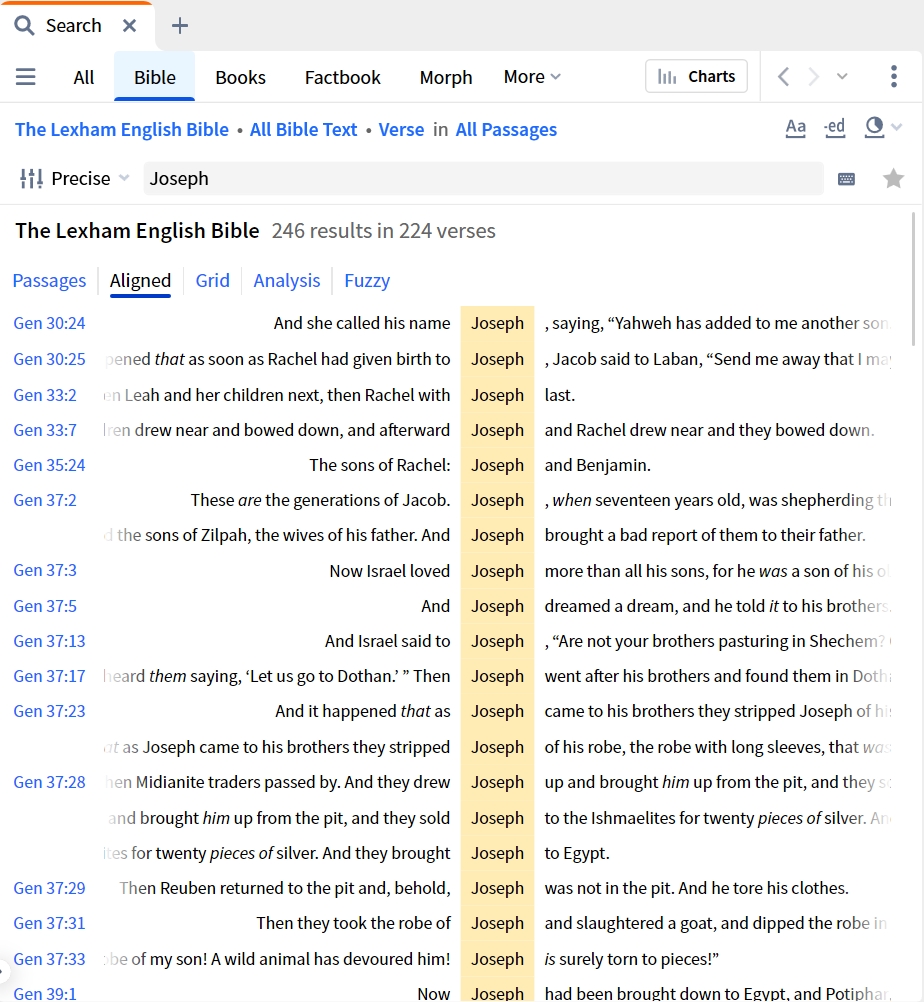
Task: Expand the More search types menu
Action: 532,77
